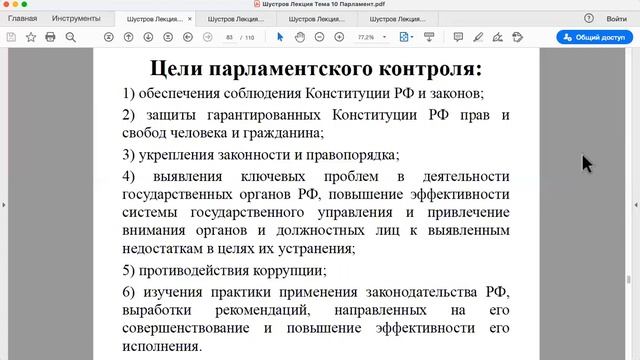This screenshot has width=640, height=360.
Task: Click the Общий доступ share button
Action: coord(595,37)
